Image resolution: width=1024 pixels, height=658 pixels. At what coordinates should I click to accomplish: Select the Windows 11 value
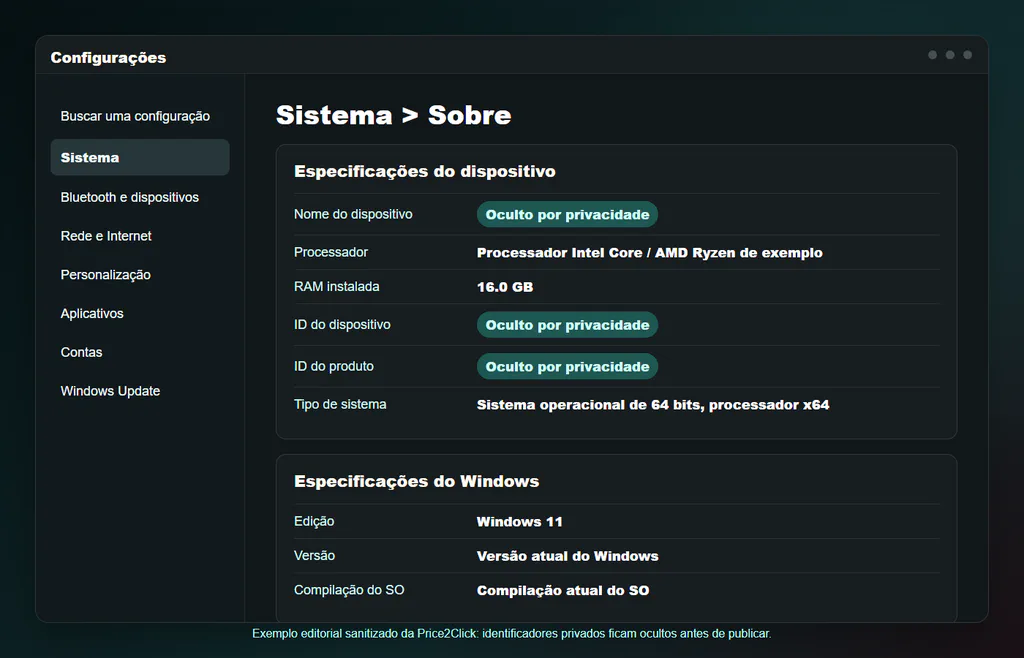point(520,522)
